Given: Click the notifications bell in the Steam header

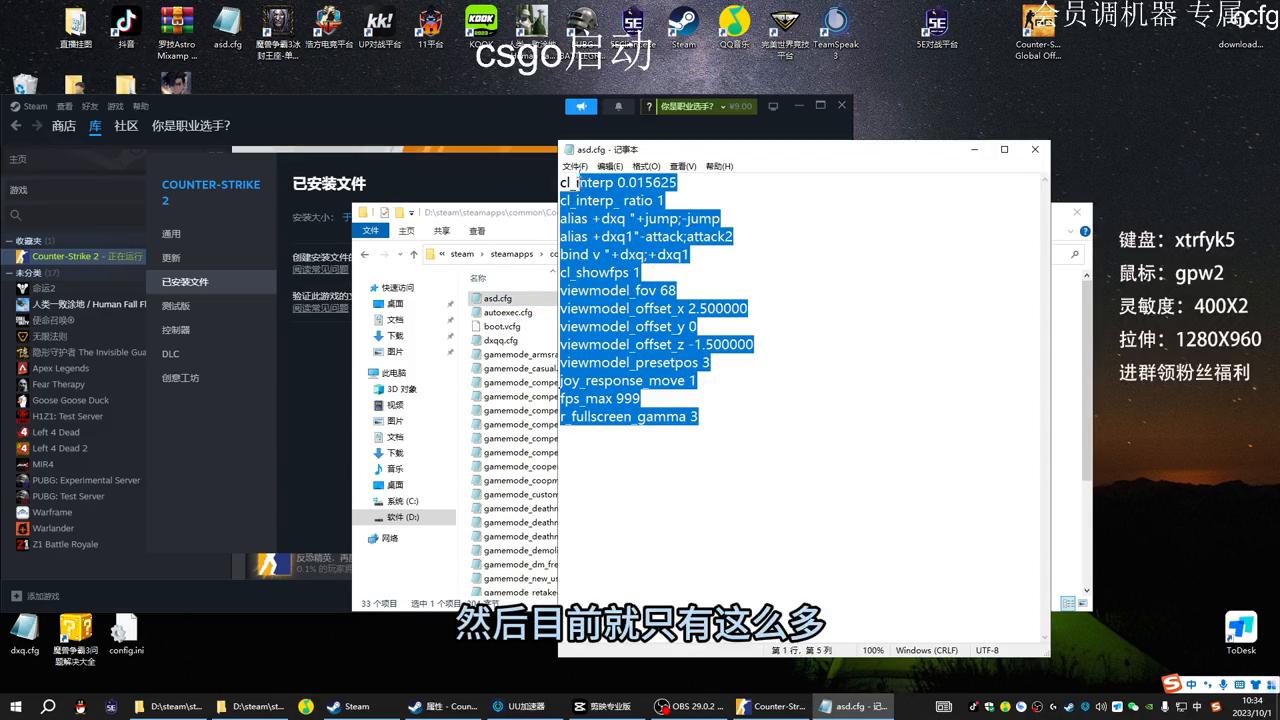Looking at the screenshot, I should point(618,106).
